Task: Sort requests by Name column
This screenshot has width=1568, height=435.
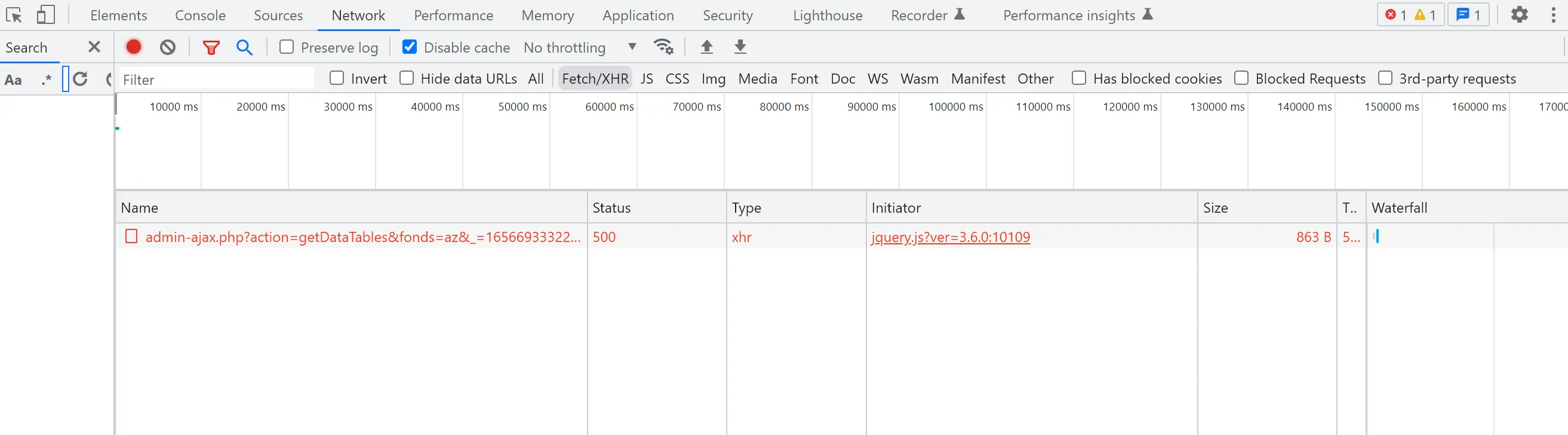Action: coord(351,208)
